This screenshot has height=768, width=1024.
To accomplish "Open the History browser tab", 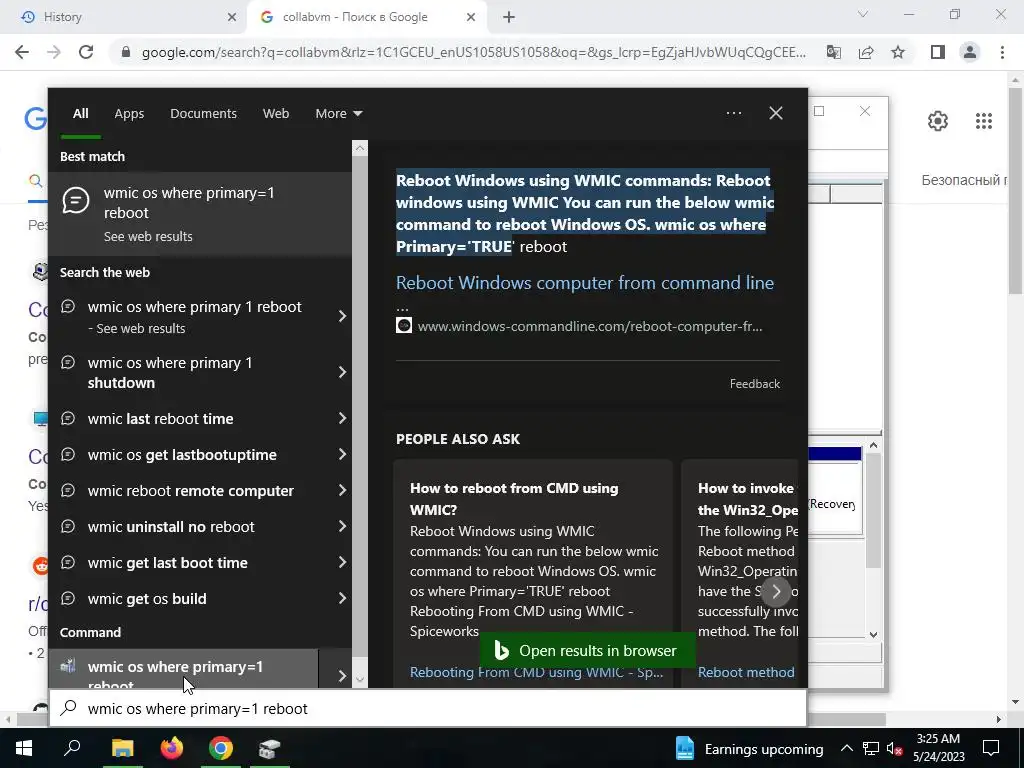I will [x=124, y=17].
